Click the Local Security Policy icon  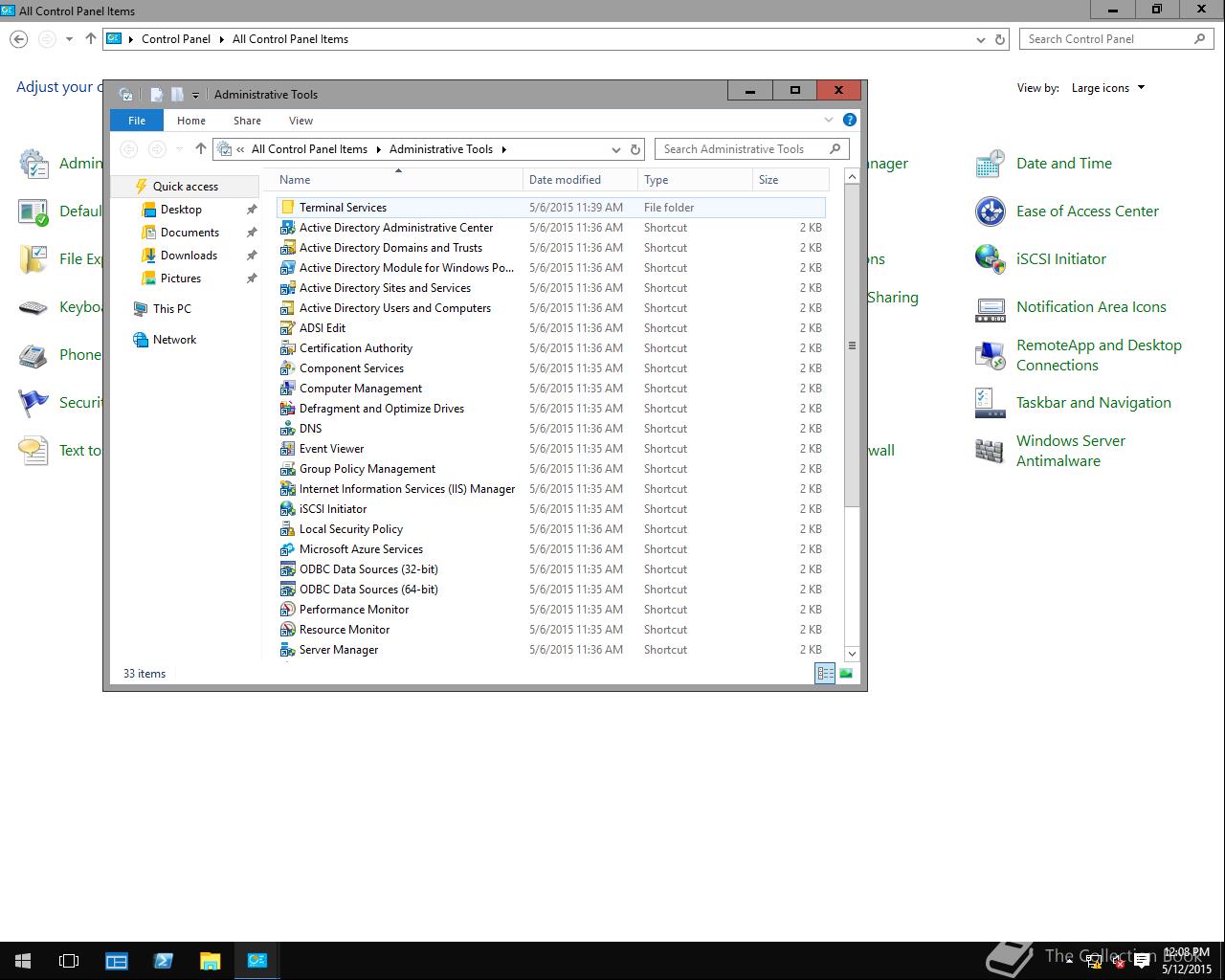[287, 529]
